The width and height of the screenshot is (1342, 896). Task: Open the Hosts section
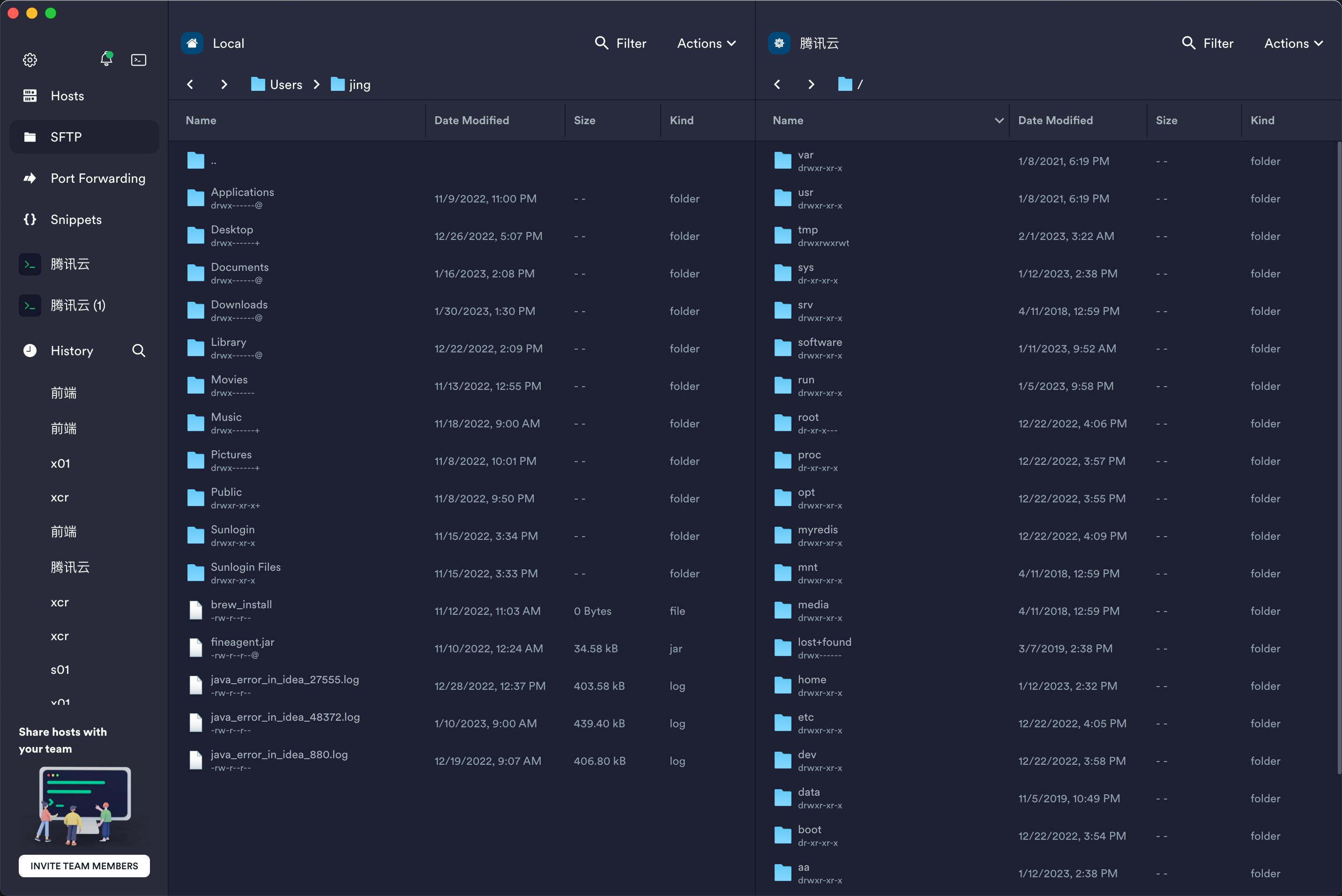click(67, 96)
